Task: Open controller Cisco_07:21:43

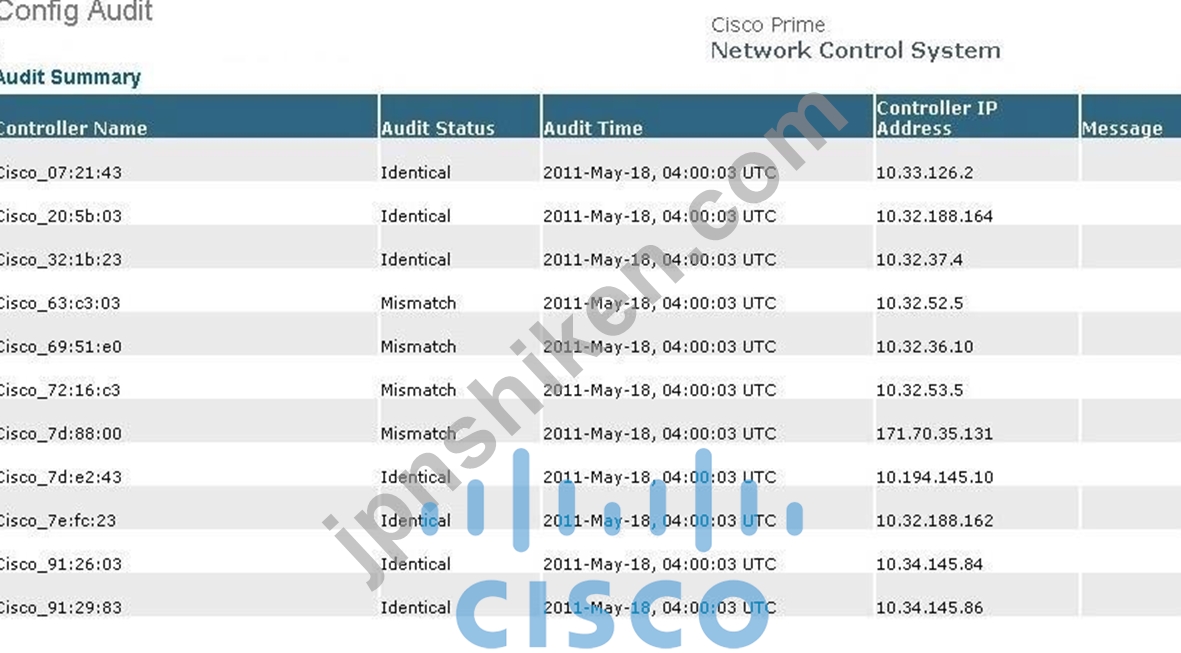Action: click(x=60, y=172)
